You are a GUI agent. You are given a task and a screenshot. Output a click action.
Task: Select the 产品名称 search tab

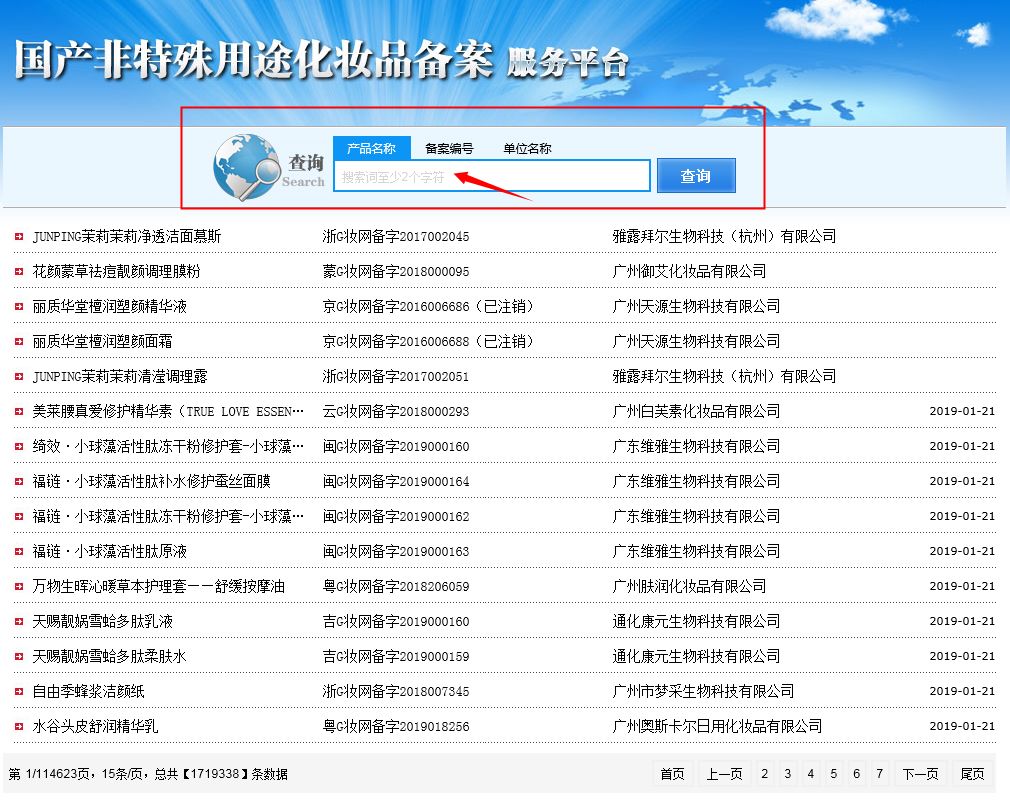(x=371, y=148)
